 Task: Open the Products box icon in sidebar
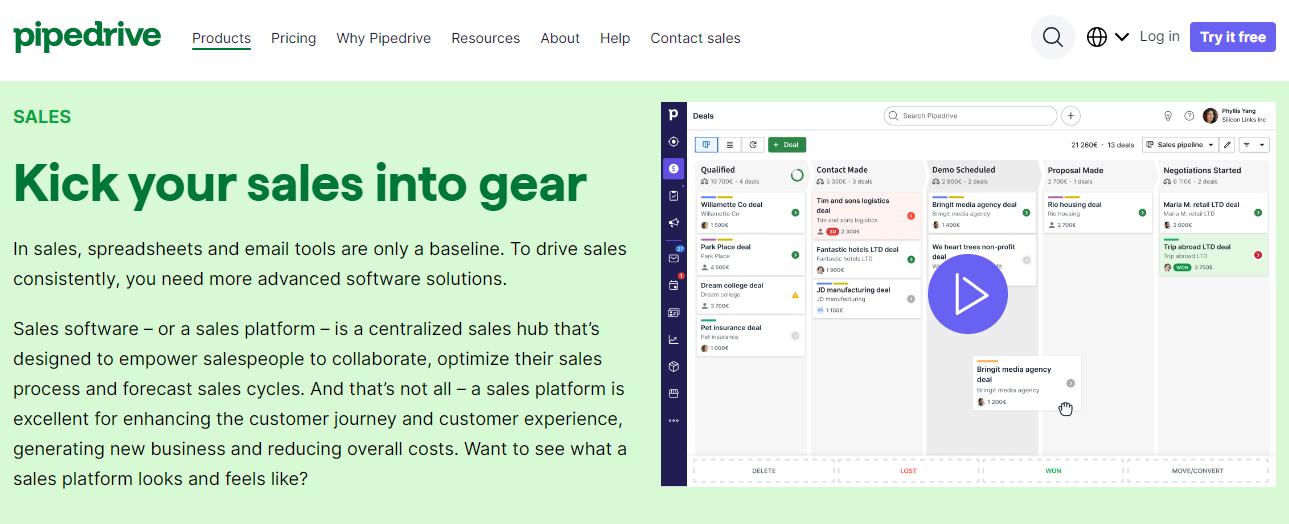pyautogui.click(x=674, y=366)
